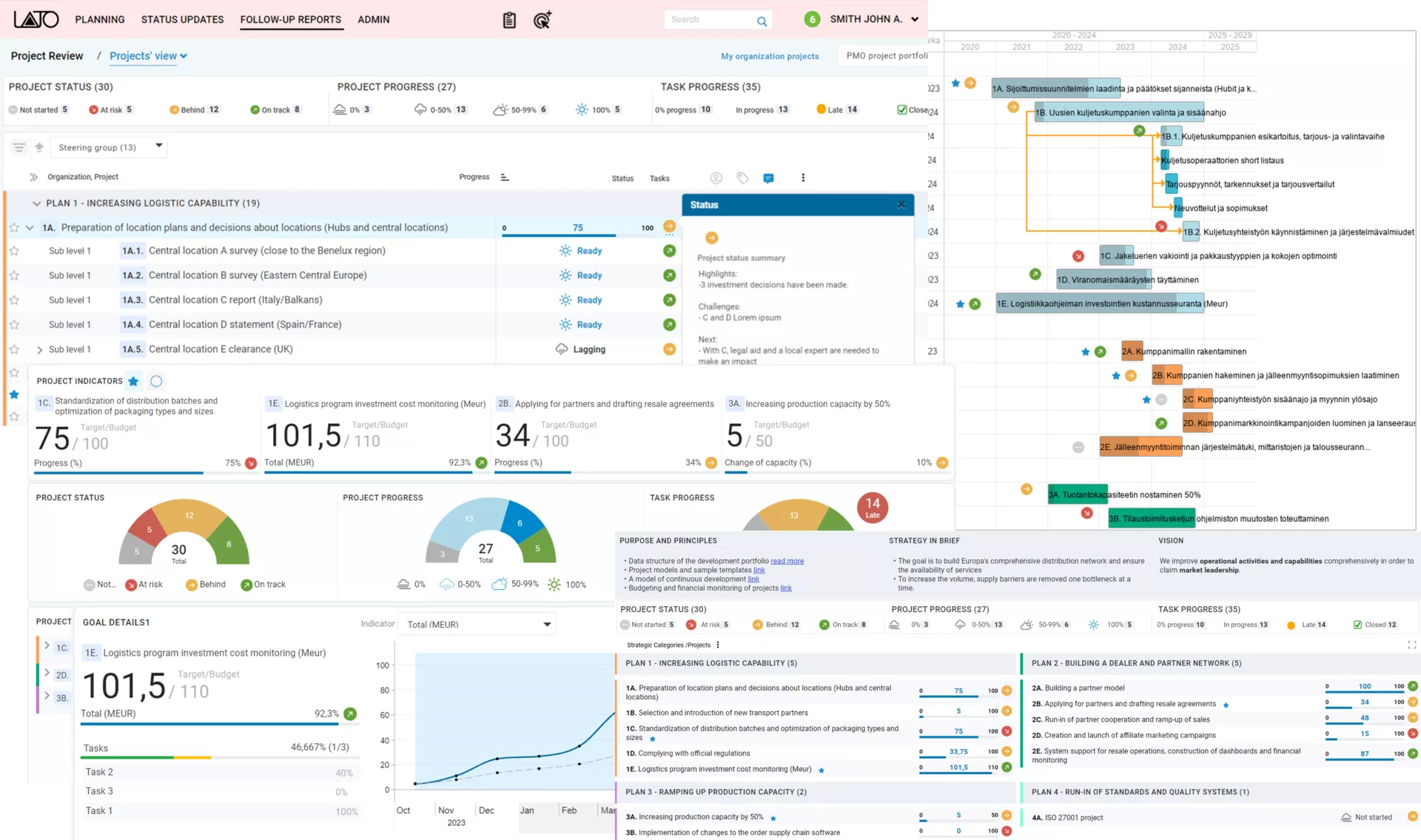Collapse Plan 1 Increasing Logistic Capability
Viewport: 1421px width, 840px height.
point(36,203)
